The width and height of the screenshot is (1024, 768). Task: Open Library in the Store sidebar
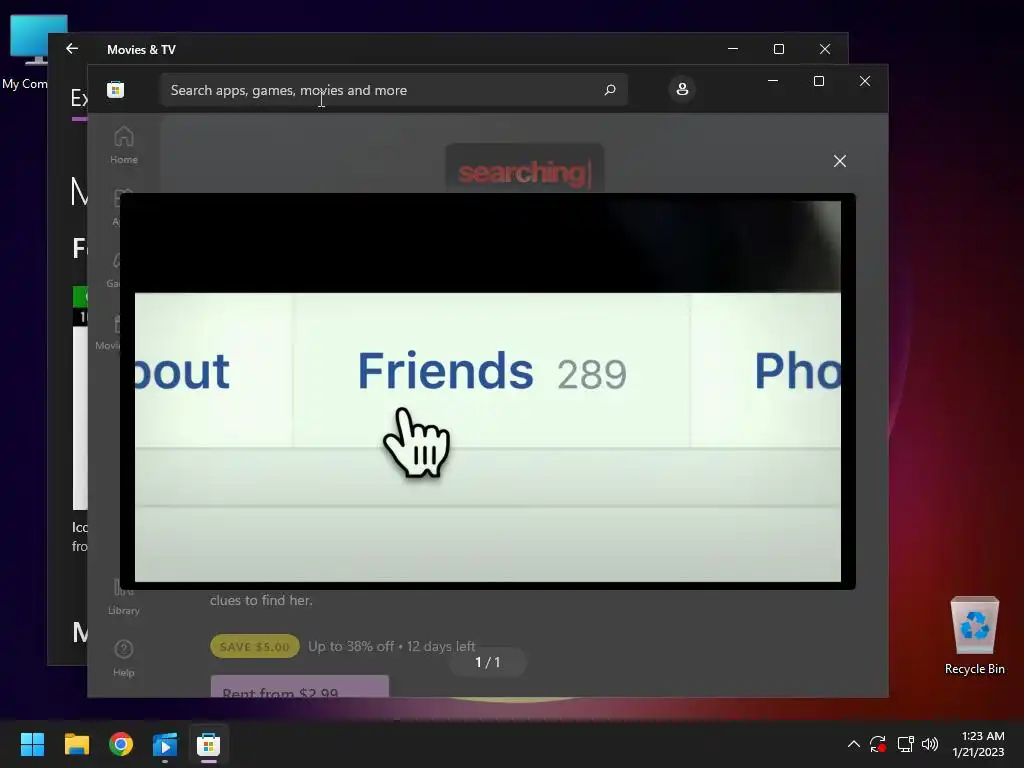coord(123,598)
